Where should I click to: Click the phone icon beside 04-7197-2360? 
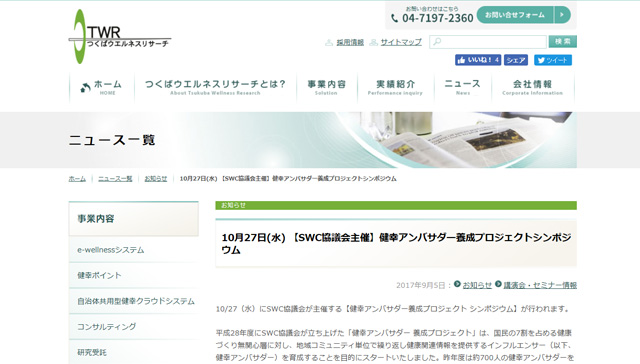pyautogui.click(x=394, y=18)
